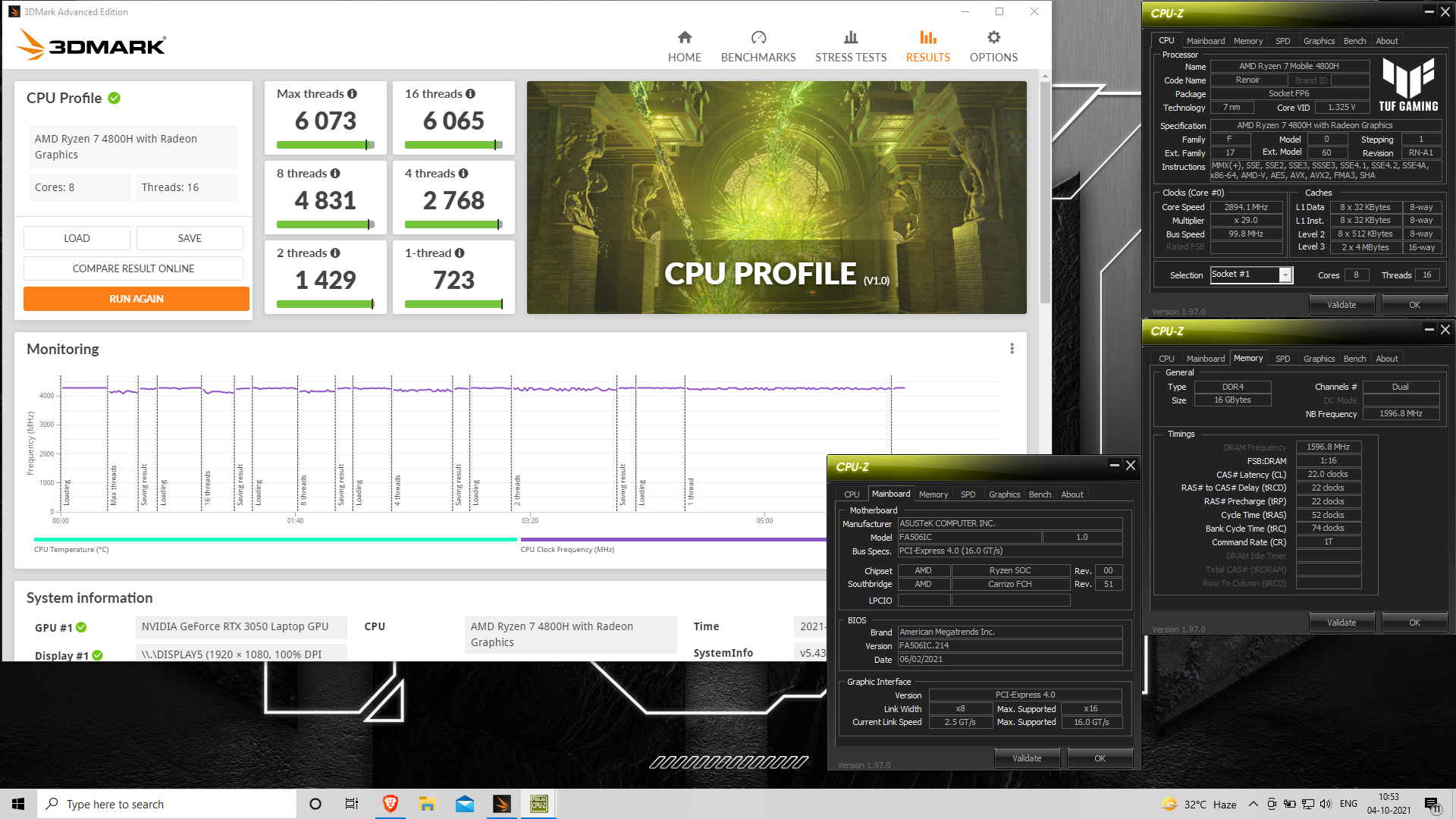Open the HOME icon in 3DMark
The height and width of the screenshot is (819, 1456).
tap(684, 37)
